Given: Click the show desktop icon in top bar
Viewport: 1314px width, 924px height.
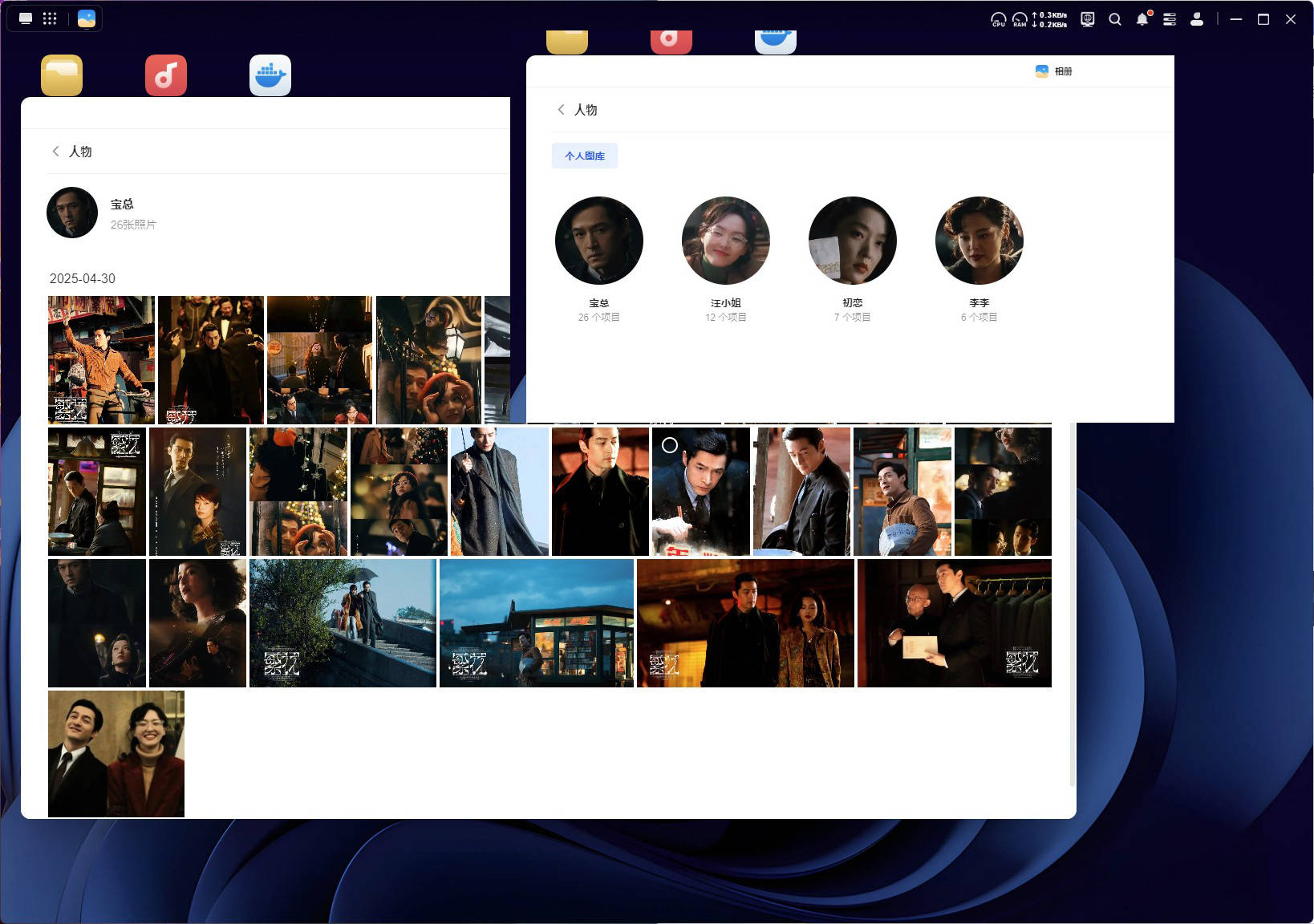Looking at the screenshot, I should tap(26, 18).
